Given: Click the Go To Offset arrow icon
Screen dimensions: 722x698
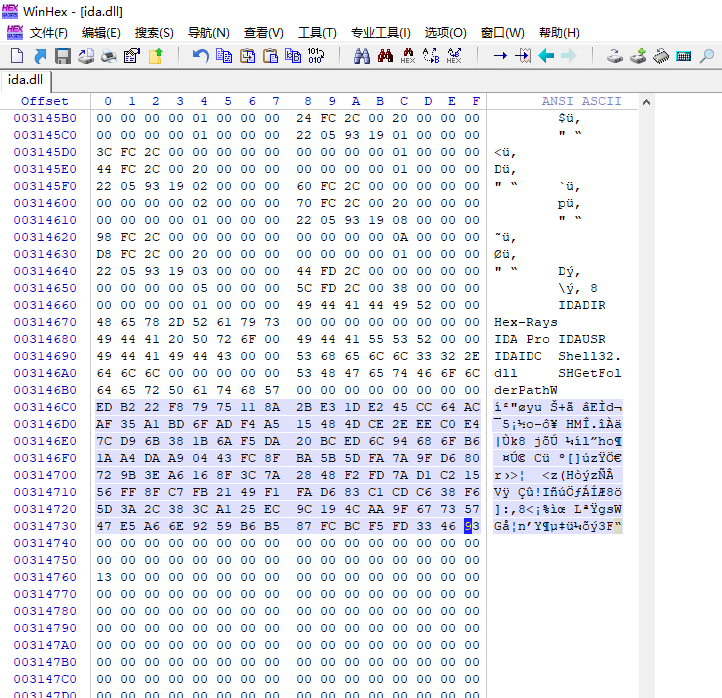Looking at the screenshot, I should coord(500,56).
